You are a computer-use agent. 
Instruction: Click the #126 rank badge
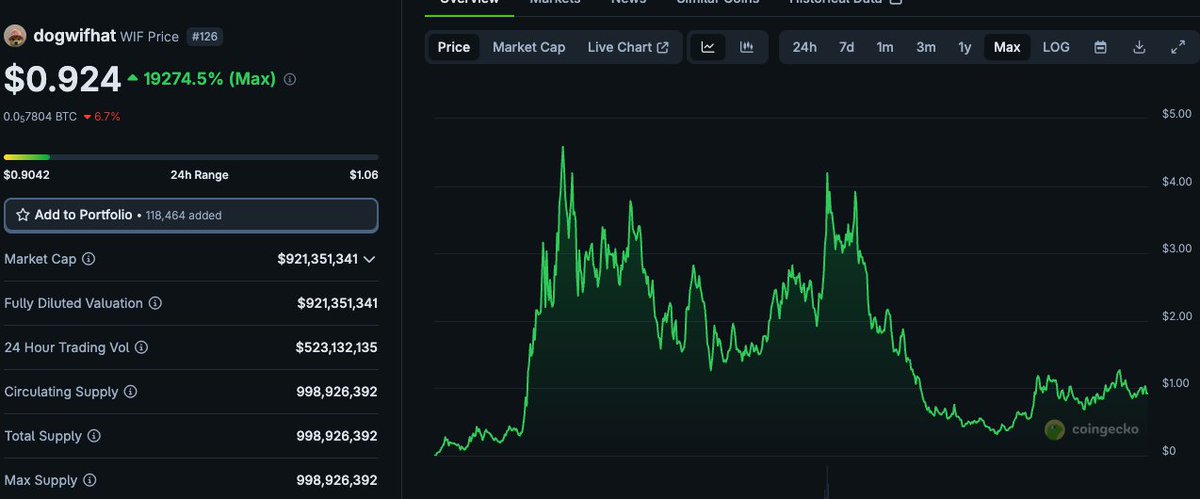click(x=205, y=37)
